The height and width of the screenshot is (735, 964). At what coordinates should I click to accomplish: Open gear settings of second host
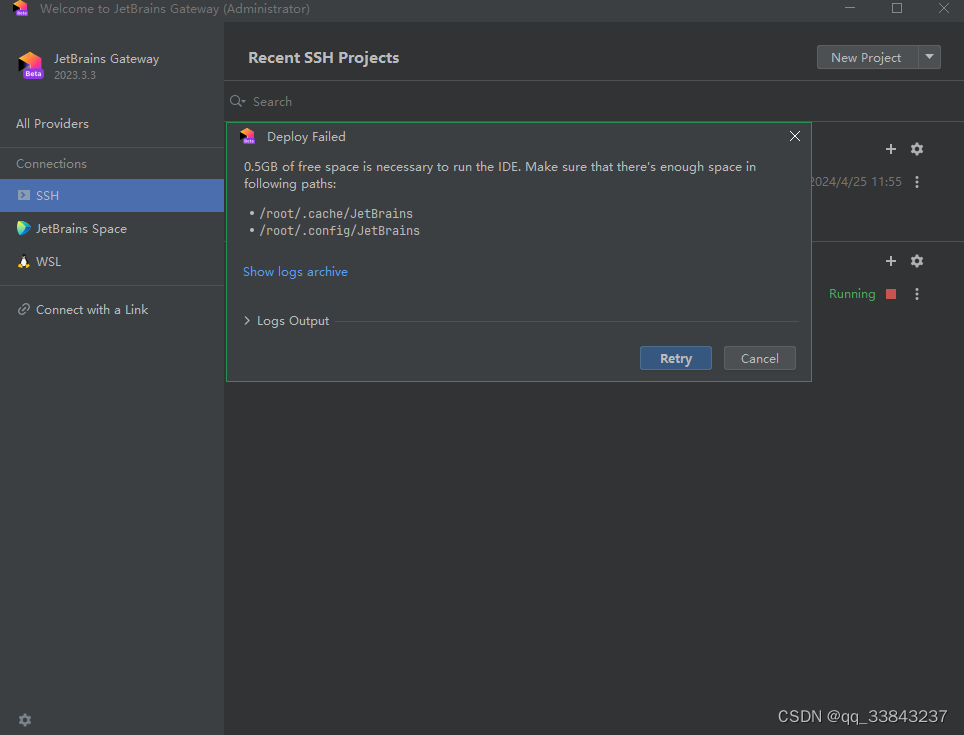tap(917, 261)
